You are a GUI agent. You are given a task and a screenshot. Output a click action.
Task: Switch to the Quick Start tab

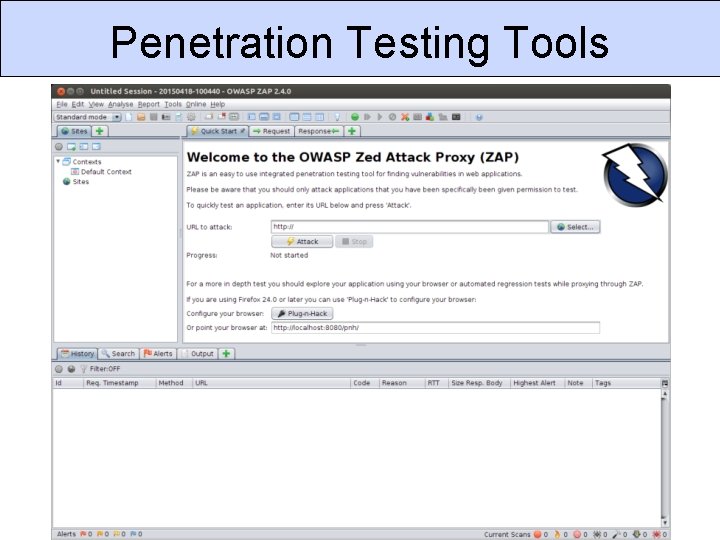click(x=217, y=131)
